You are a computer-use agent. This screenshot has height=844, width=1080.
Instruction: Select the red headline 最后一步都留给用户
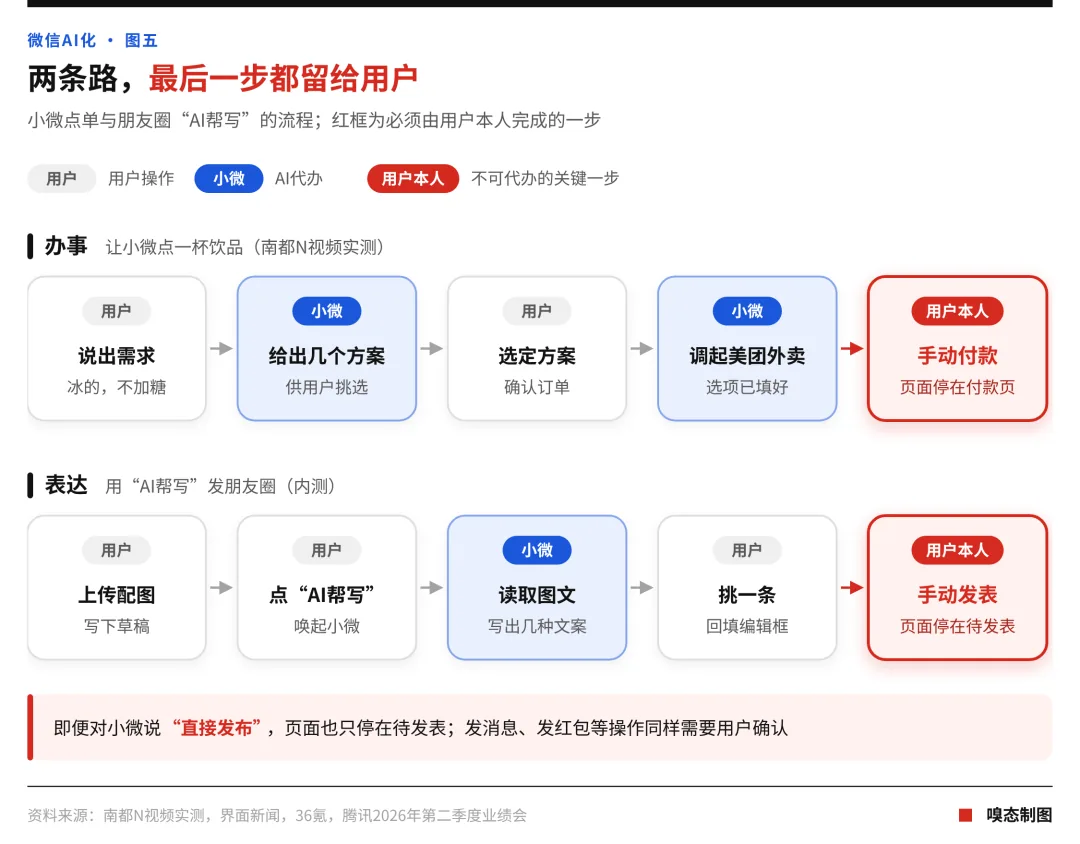pos(283,79)
